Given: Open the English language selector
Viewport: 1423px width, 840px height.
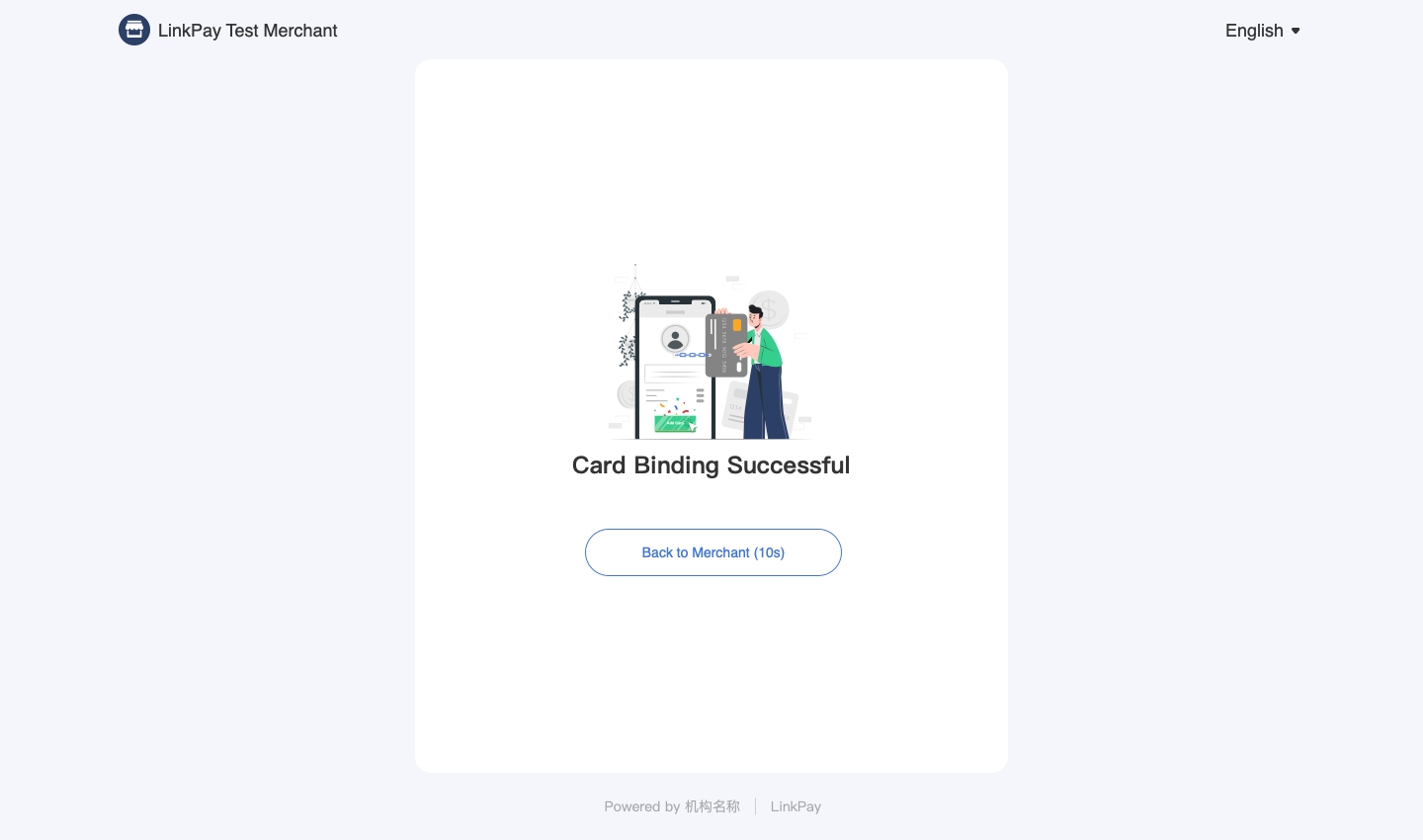Looking at the screenshot, I should pos(1263,31).
